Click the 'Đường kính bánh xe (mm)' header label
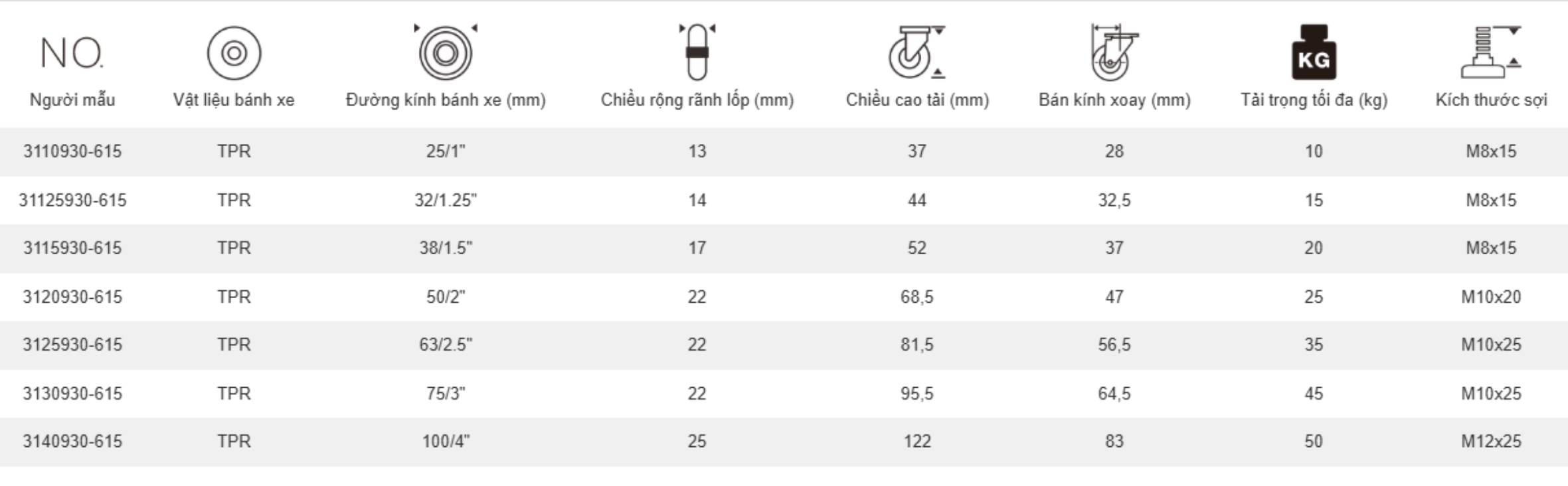Viewport: 1568px width, 486px height. click(x=446, y=100)
